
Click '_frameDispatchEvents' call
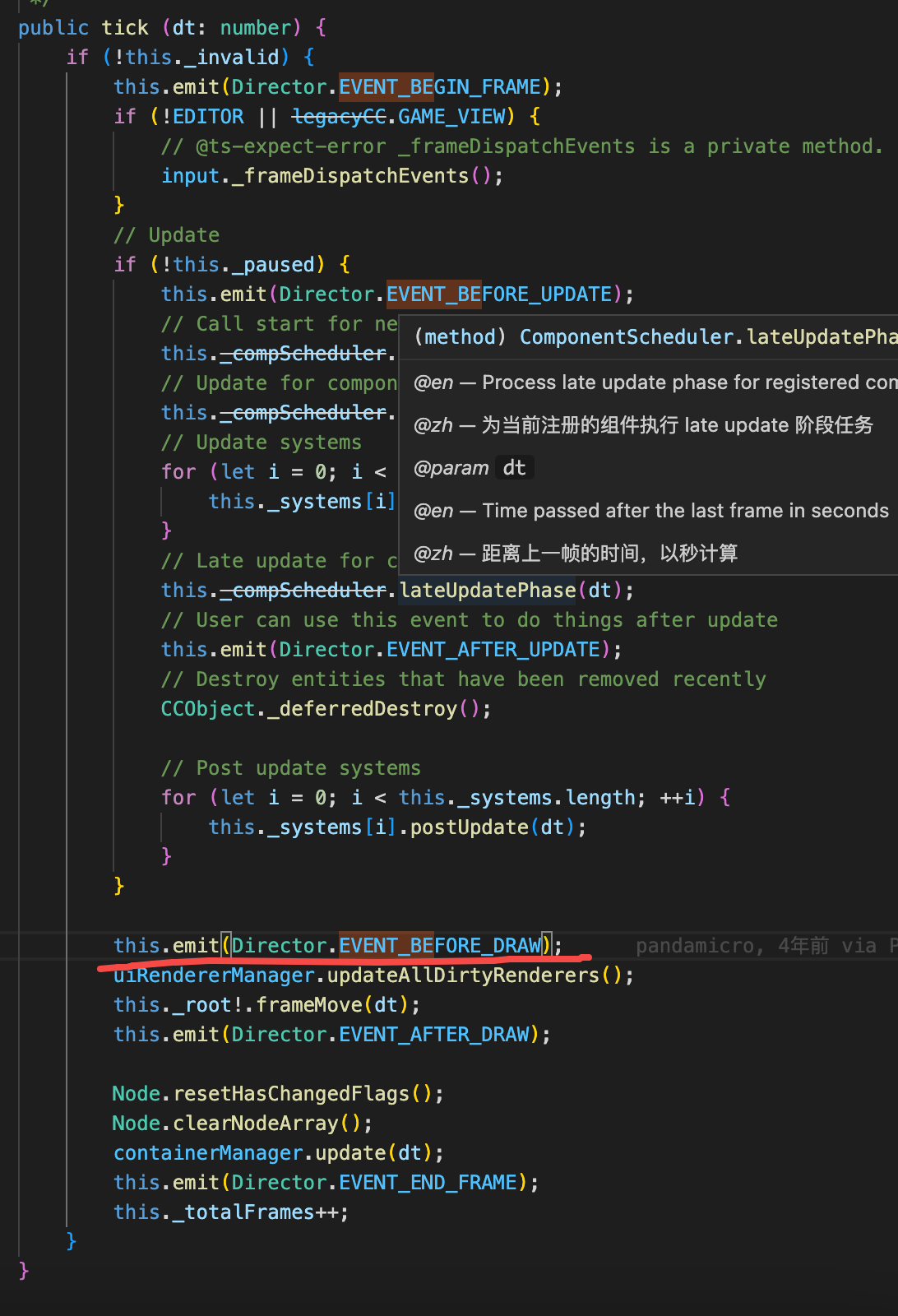(350, 176)
